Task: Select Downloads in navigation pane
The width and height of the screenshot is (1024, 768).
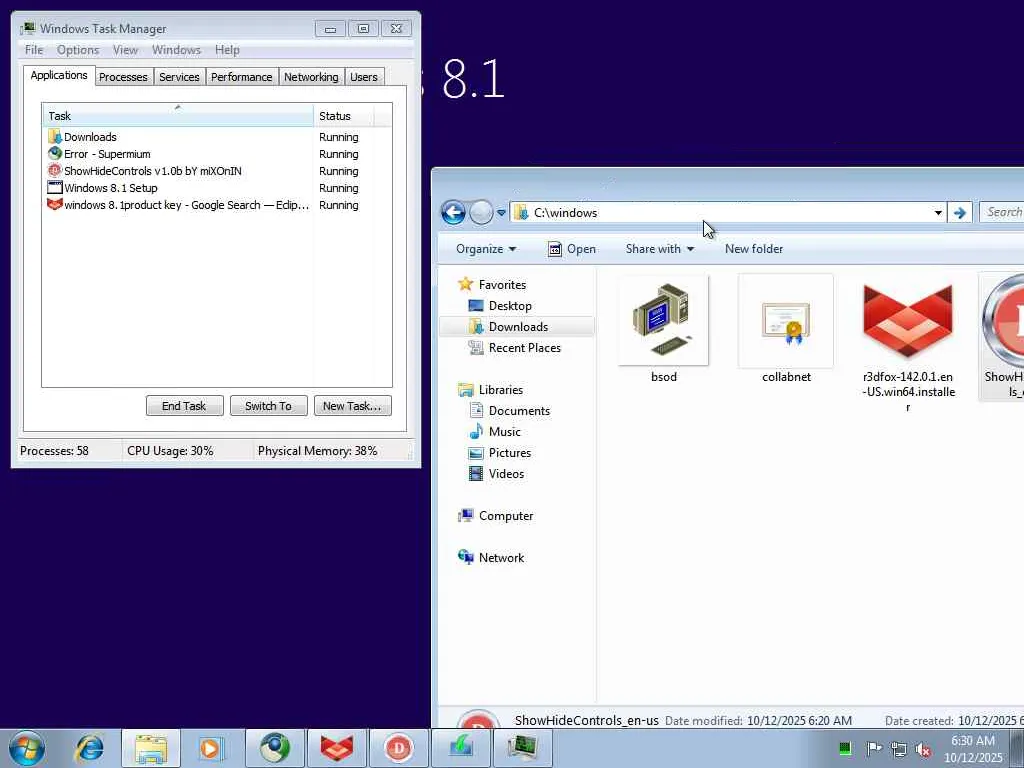Action: click(x=517, y=327)
